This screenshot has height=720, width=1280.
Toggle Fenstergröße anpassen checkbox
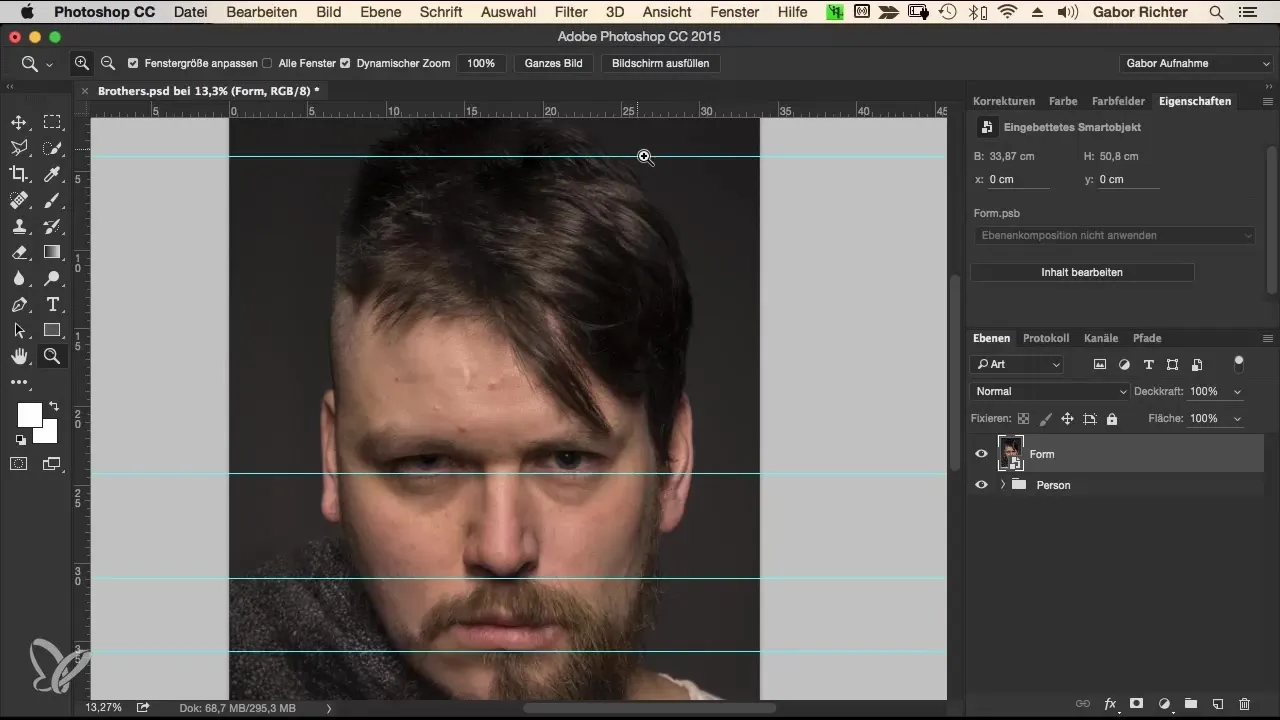click(x=134, y=63)
